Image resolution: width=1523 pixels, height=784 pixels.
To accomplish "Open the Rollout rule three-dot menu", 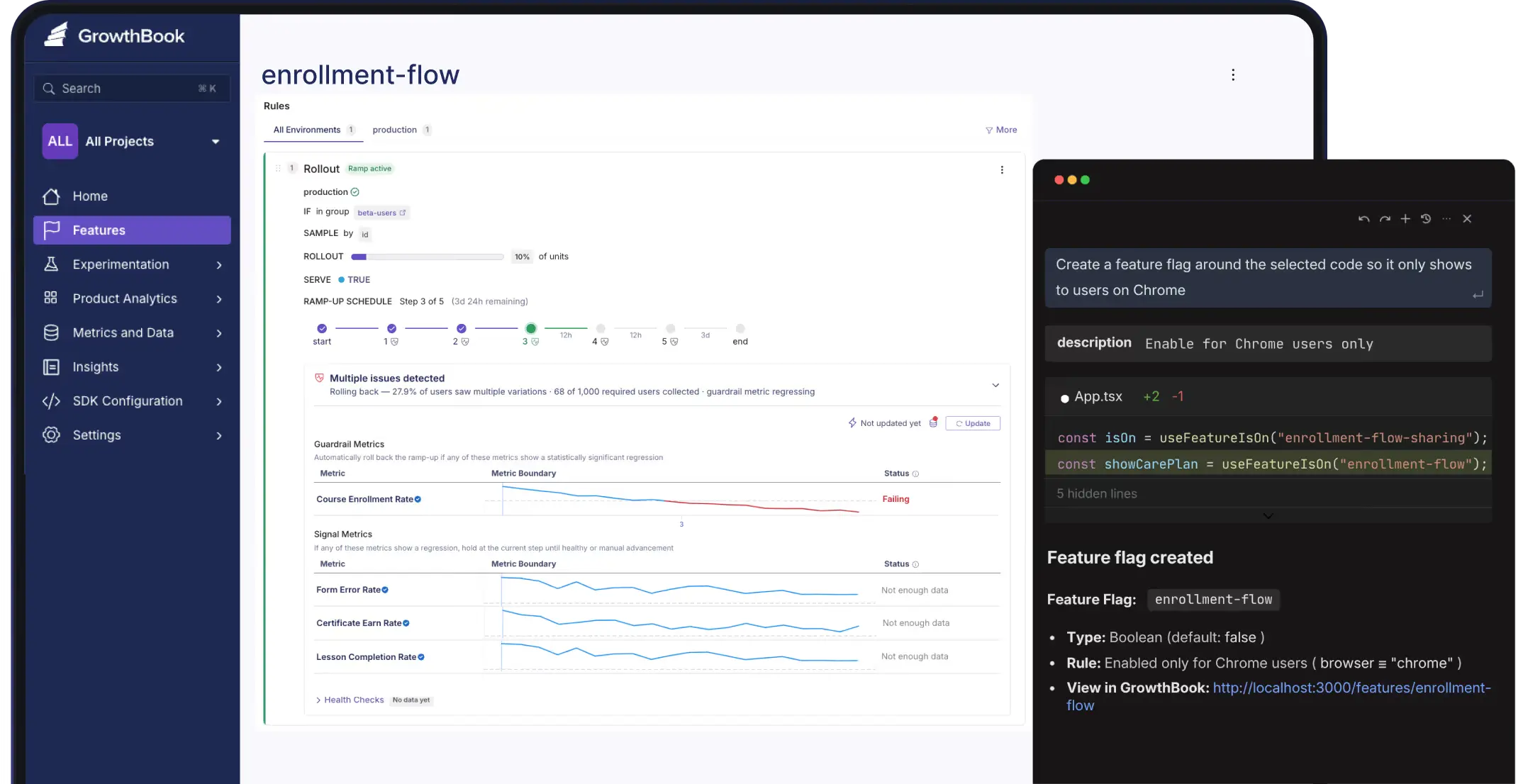I will pos(1002,170).
